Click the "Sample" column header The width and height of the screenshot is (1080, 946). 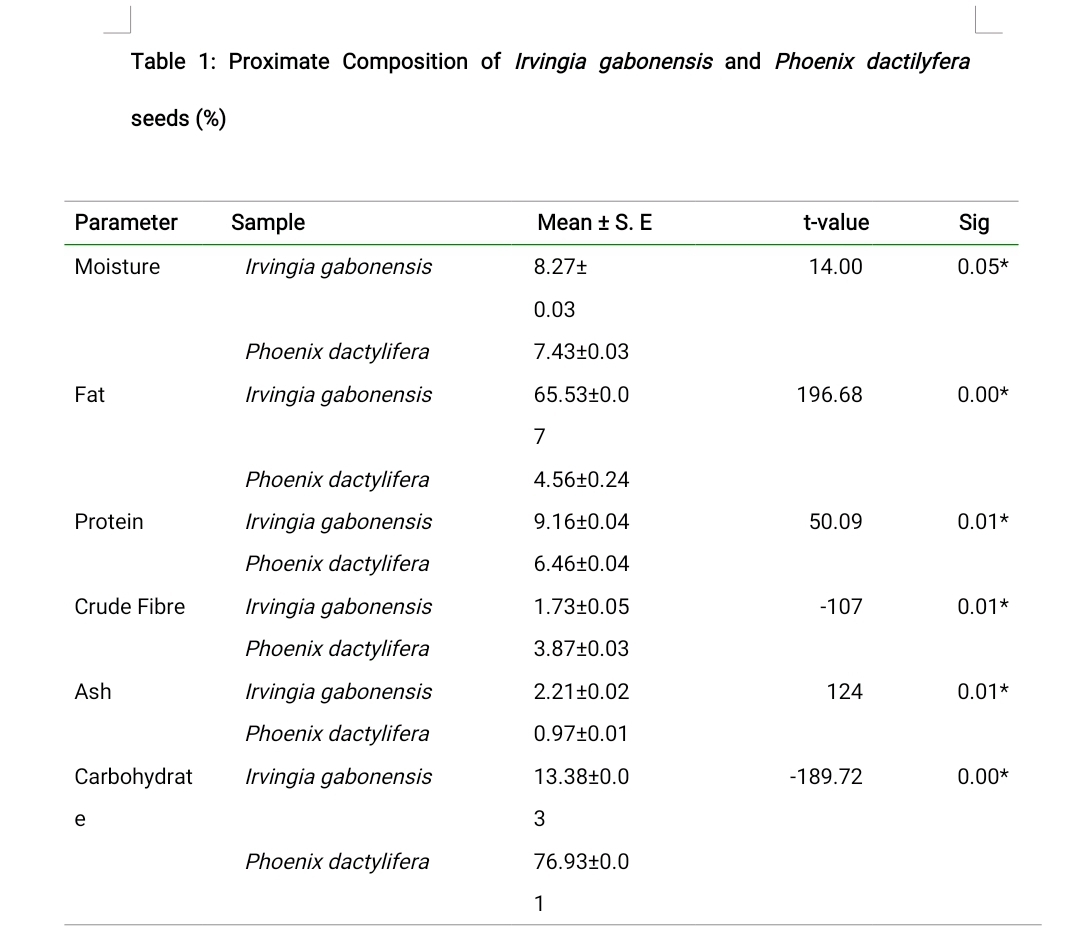[x=268, y=223]
